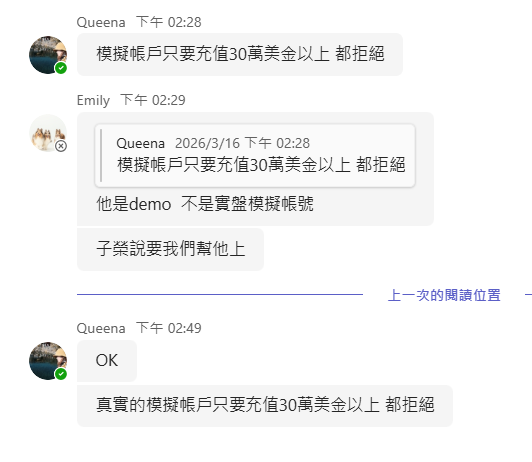Image resolution: width=532 pixels, height=462 pixels.
Task: Click sender name Queena above the 02:49 message
Action: (101, 328)
